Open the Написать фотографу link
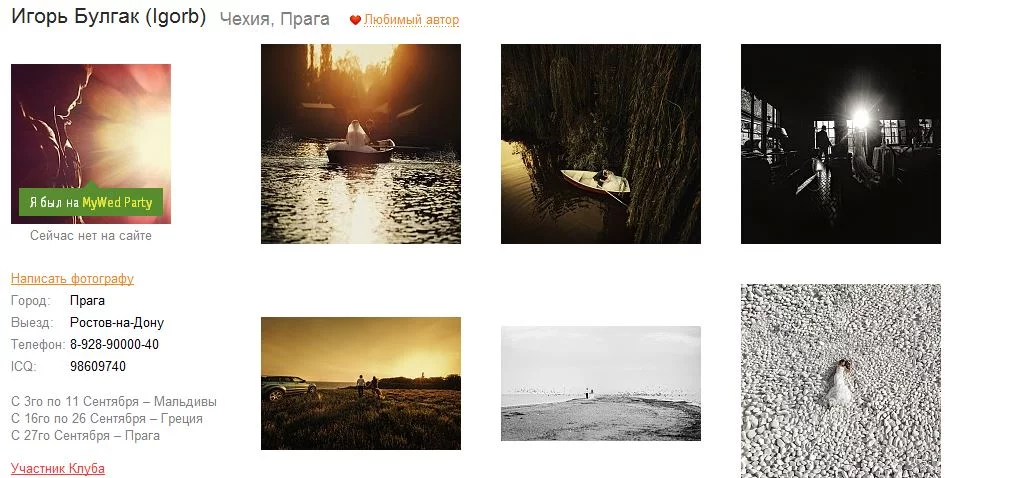The image size is (1029, 478). click(72, 278)
